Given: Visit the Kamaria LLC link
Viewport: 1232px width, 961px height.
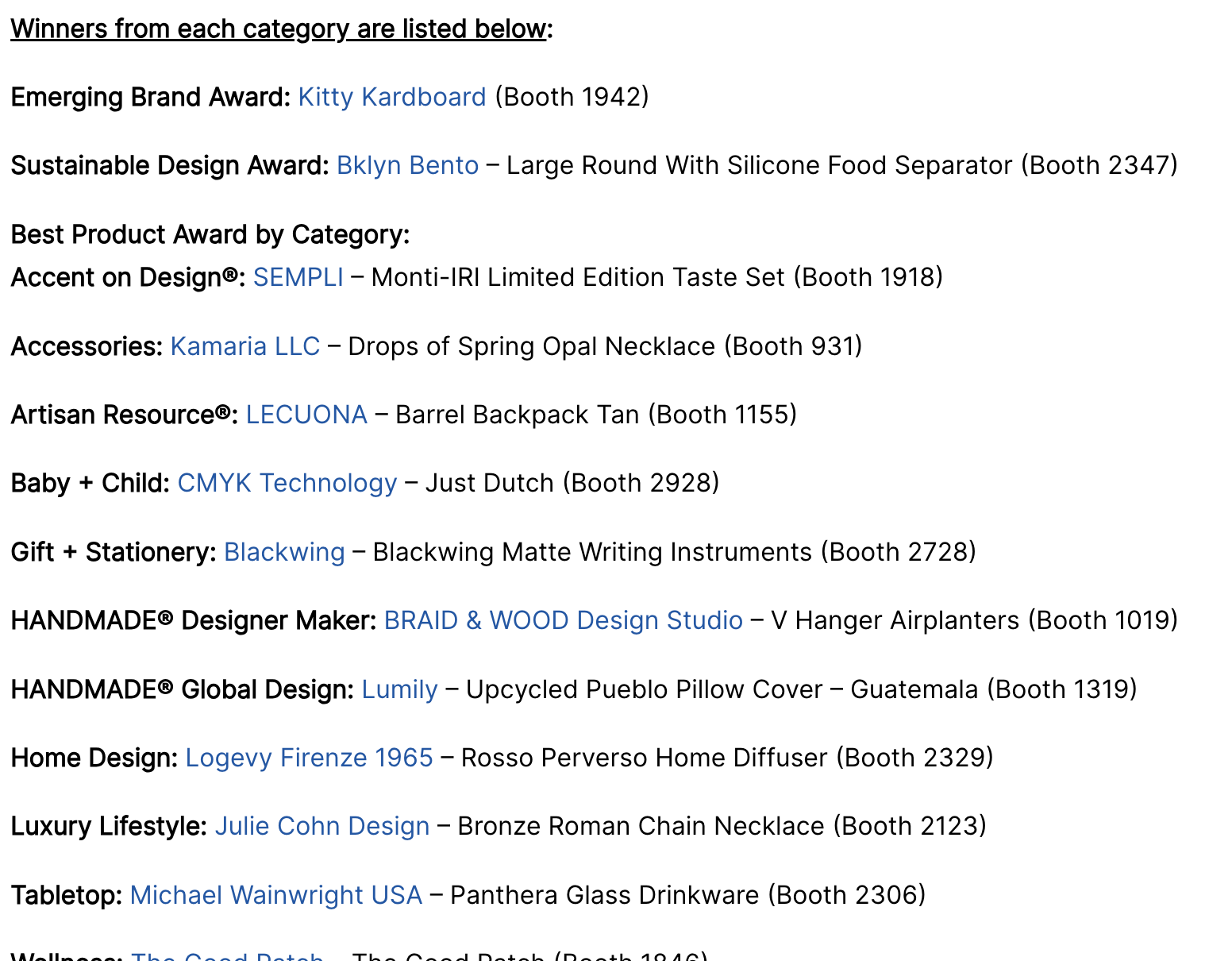Looking at the screenshot, I should [244, 346].
